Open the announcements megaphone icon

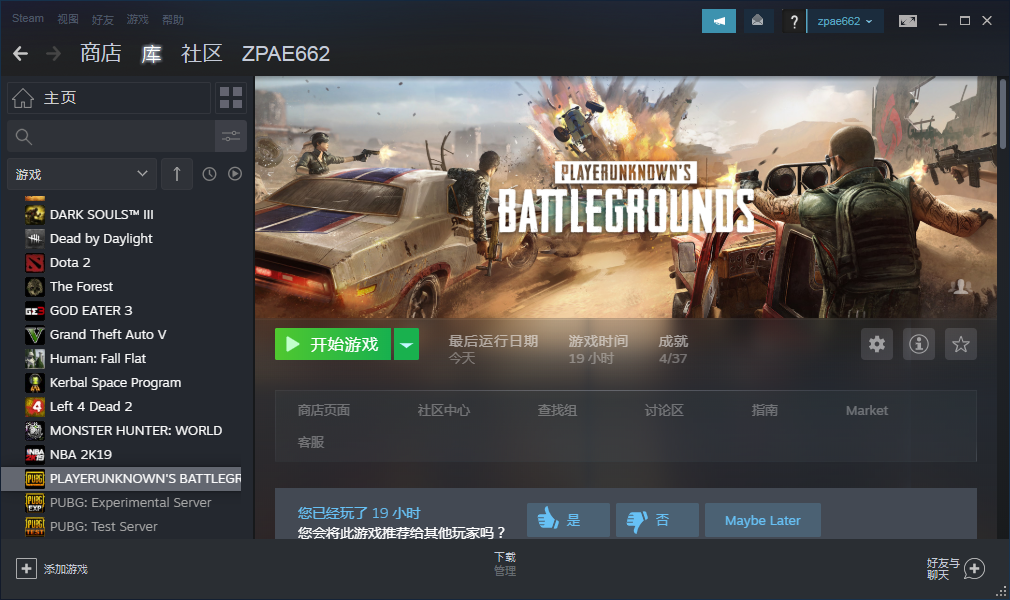(x=719, y=21)
